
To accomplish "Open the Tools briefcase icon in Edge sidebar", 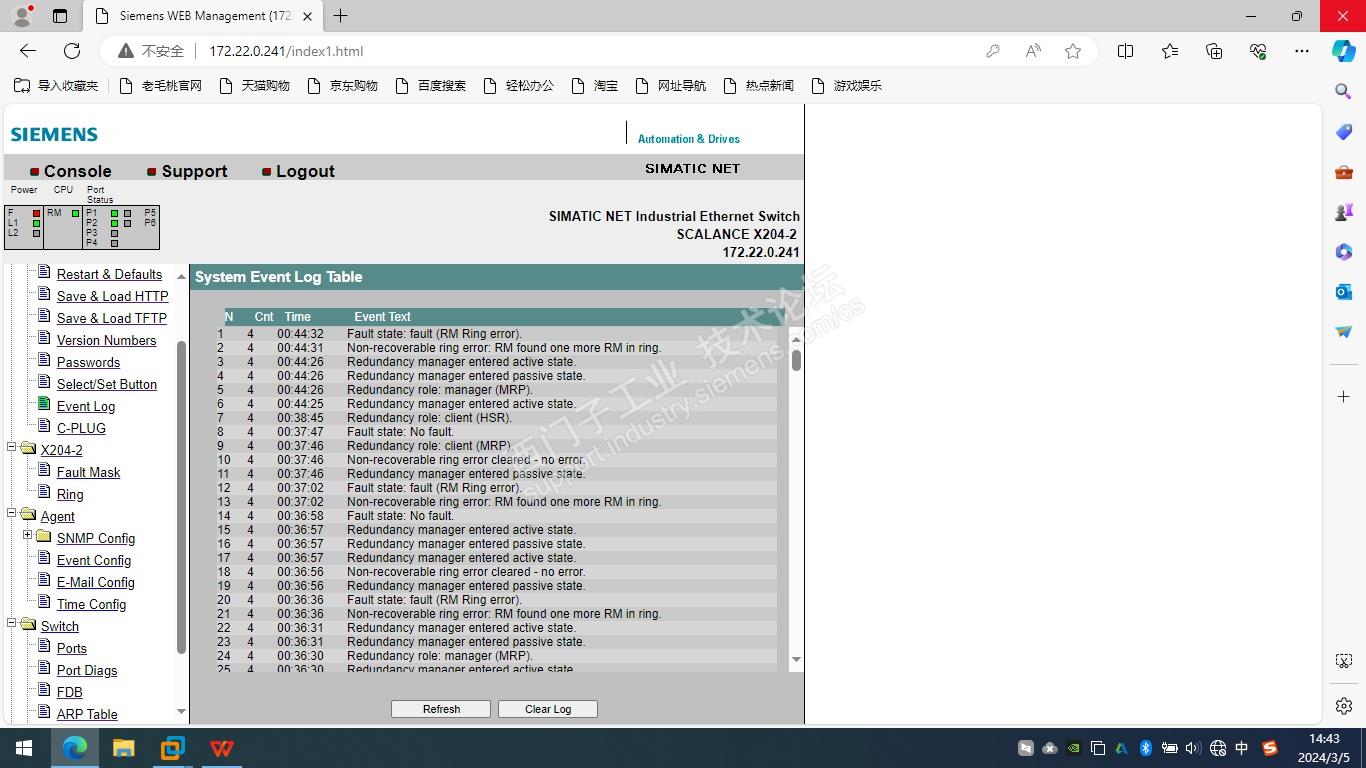I will coord(1344,172).
